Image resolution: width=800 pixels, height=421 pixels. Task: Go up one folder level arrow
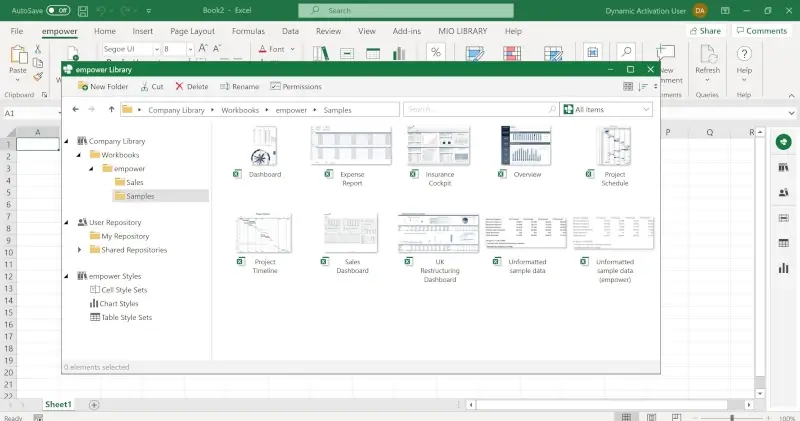pos(110,108)
